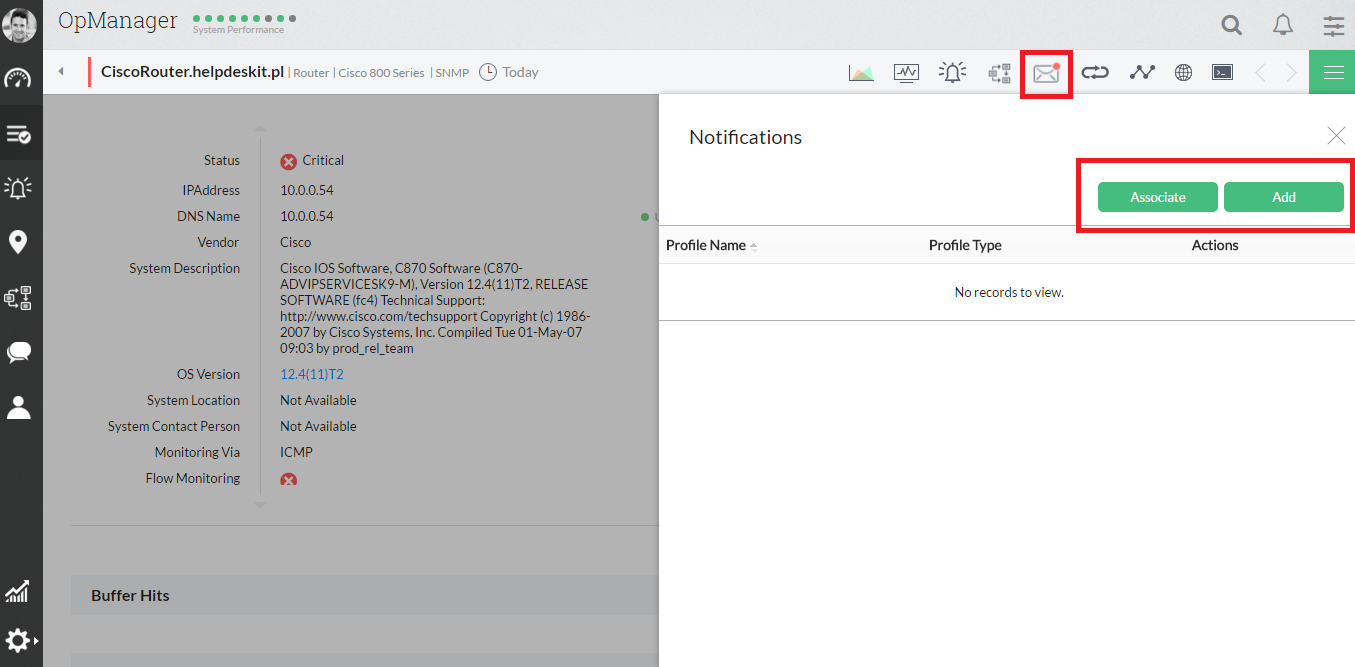1355x667 pixels.
Task: Click the IP address value 10.0.0.54
Action: 307,190
